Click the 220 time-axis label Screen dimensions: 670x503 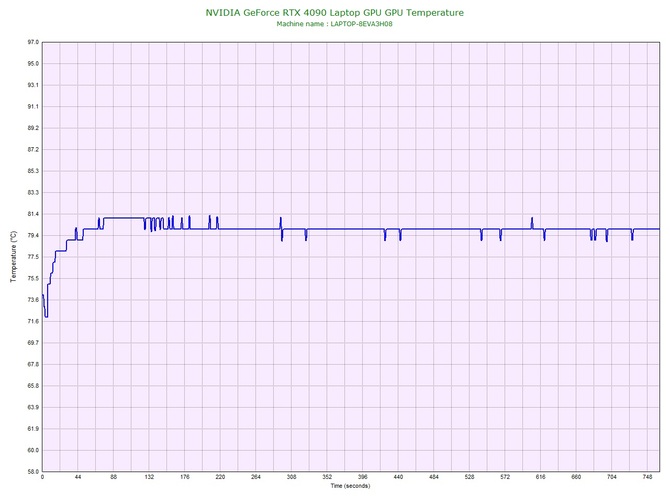pos(220,477)
